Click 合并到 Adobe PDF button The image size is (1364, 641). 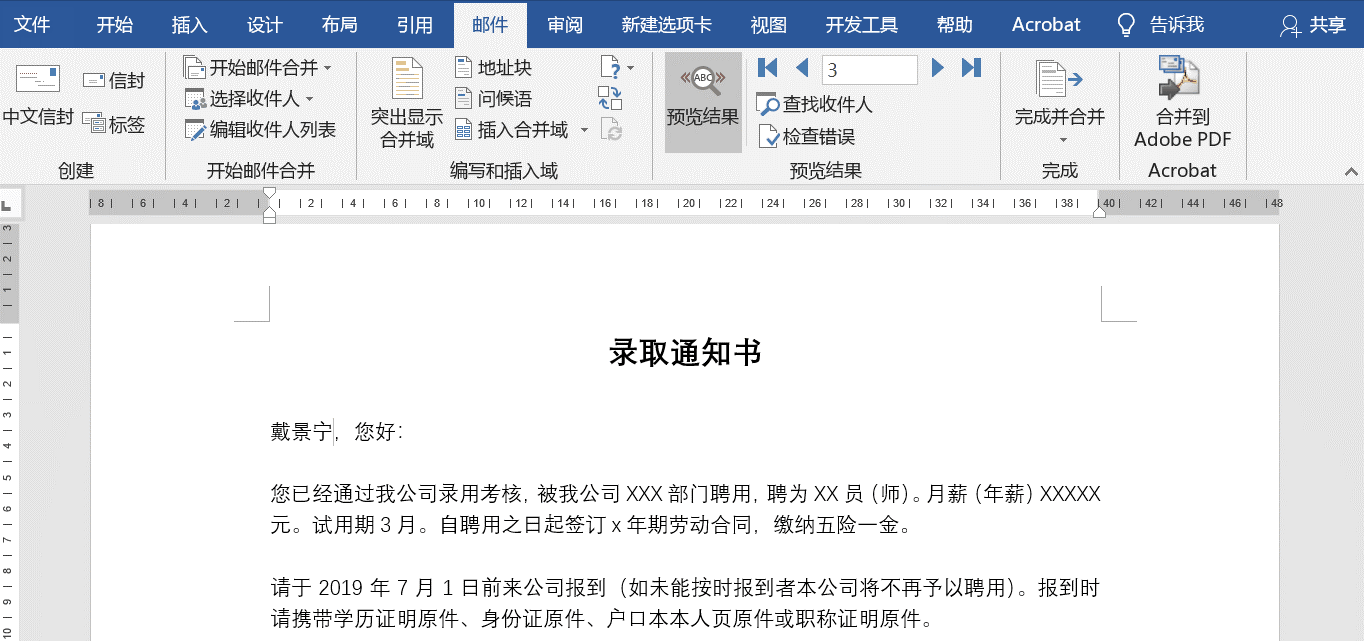click(1182, 102)
